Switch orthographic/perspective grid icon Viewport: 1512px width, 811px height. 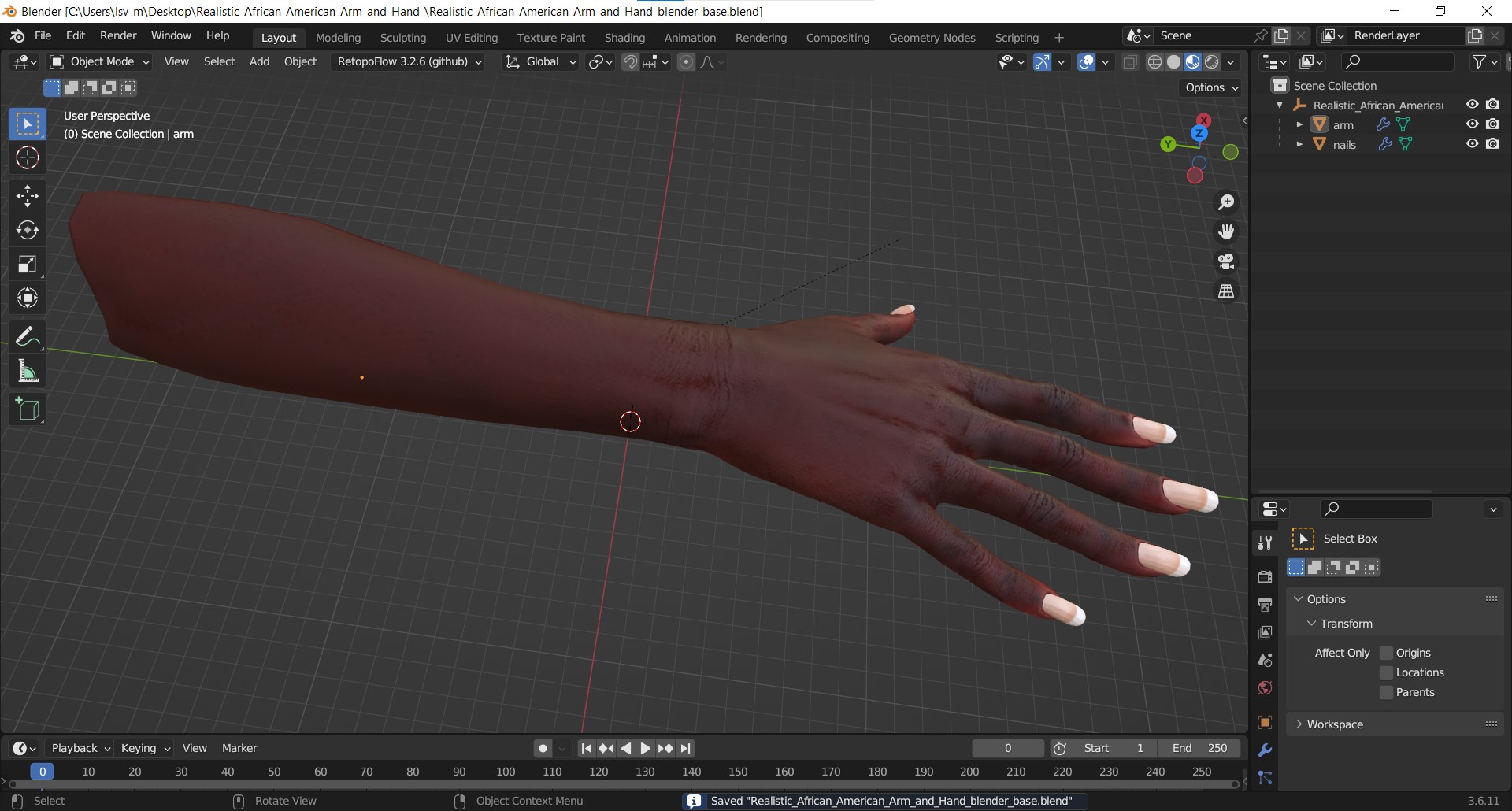1226,291
